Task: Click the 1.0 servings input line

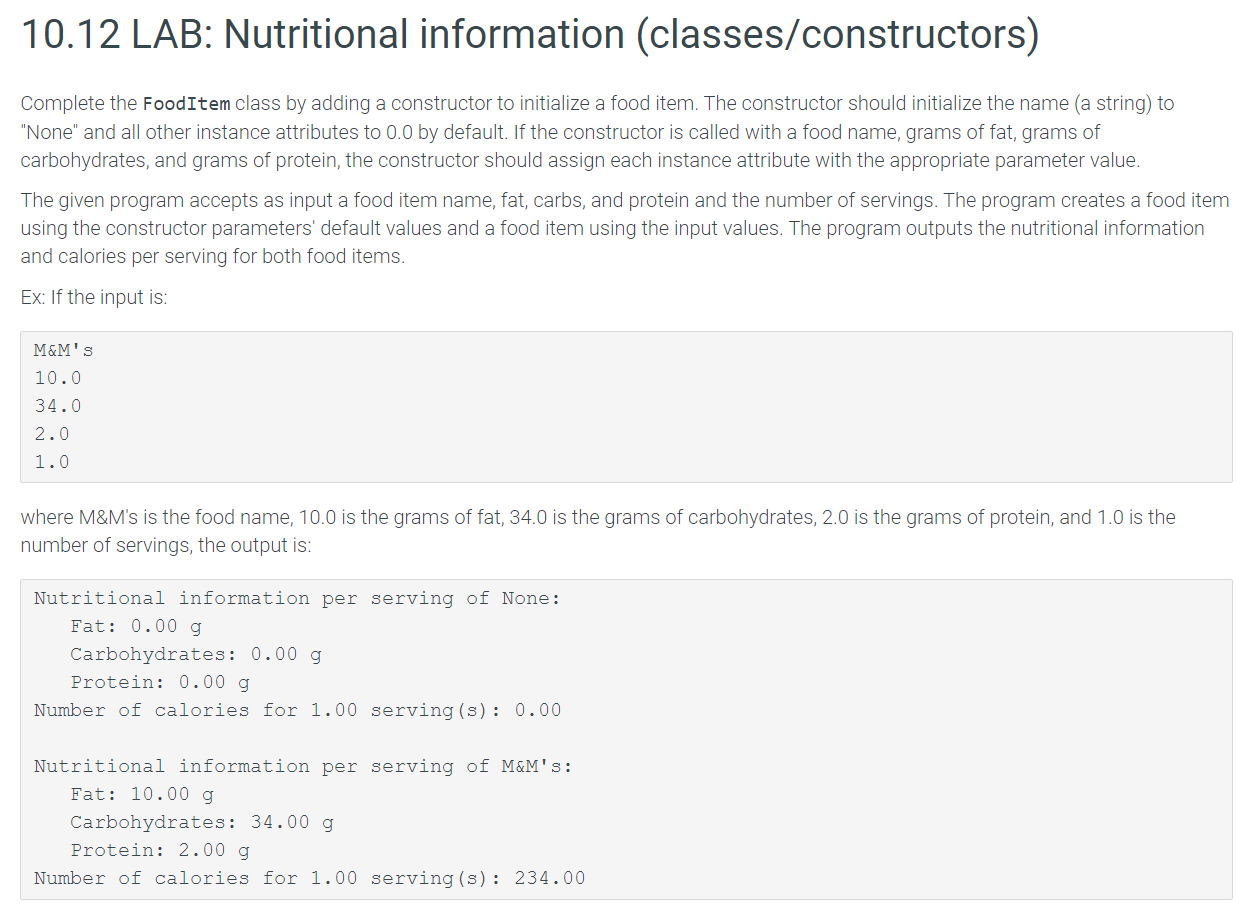Action: tap(52, 462)
